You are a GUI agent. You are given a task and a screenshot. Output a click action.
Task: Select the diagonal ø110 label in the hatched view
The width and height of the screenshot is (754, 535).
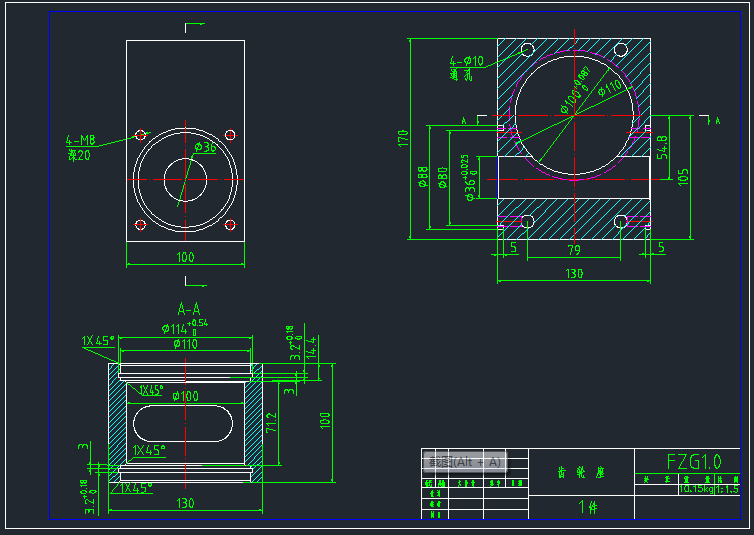tap(609, 88)
